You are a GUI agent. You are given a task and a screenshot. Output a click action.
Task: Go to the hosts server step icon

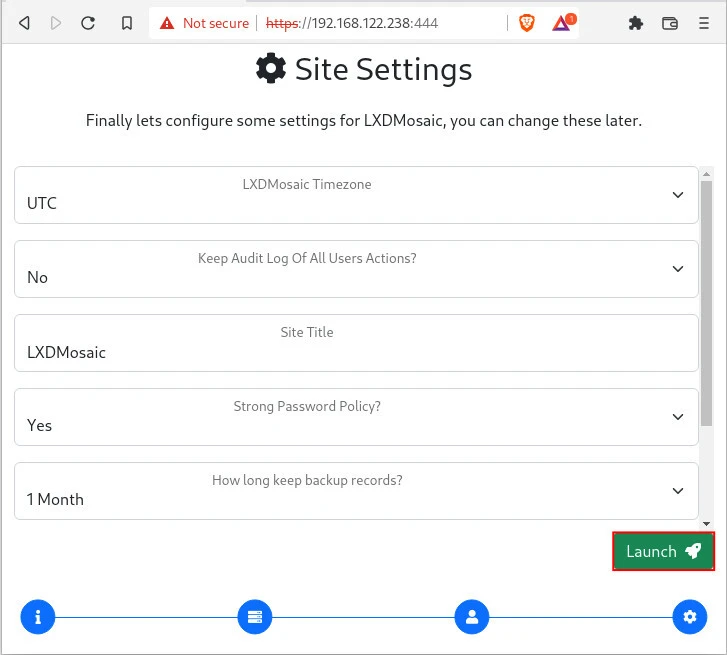pyautogui.click(x=255, y=617)
